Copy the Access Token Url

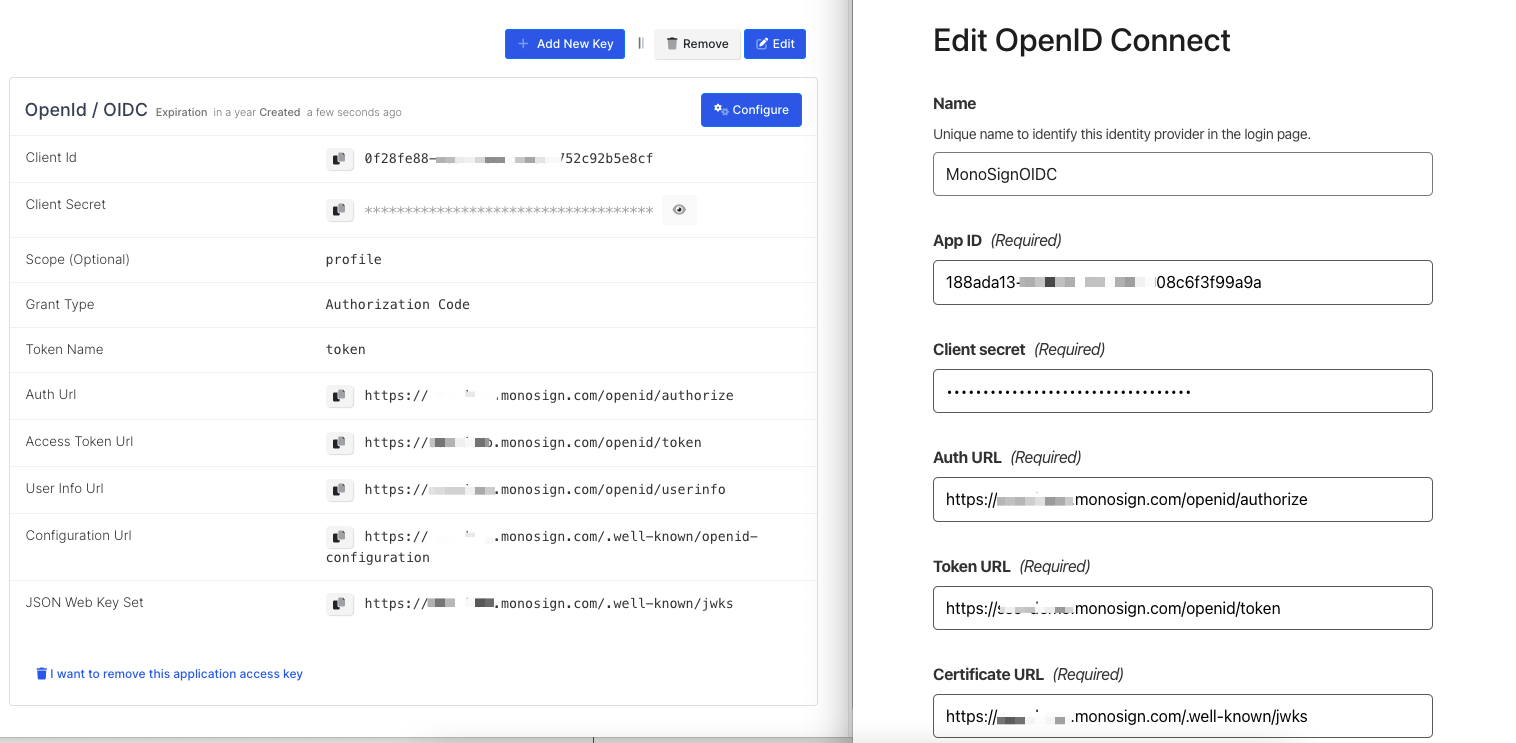340,443
